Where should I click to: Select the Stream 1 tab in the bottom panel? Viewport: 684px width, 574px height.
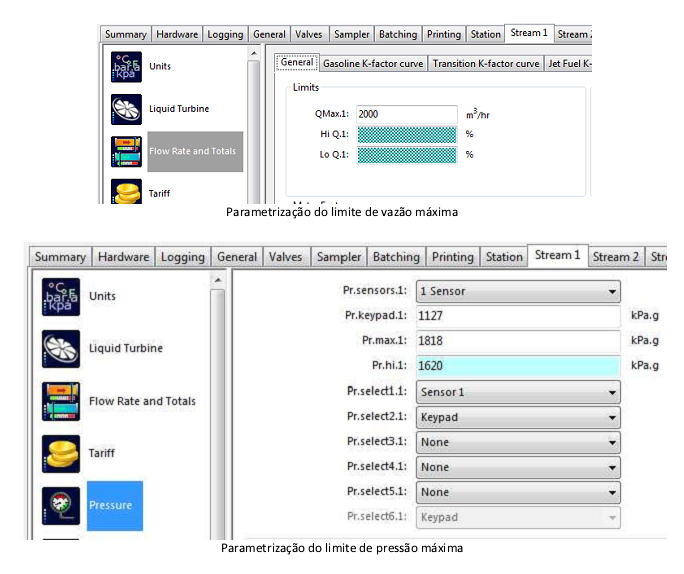pos(558,256)
